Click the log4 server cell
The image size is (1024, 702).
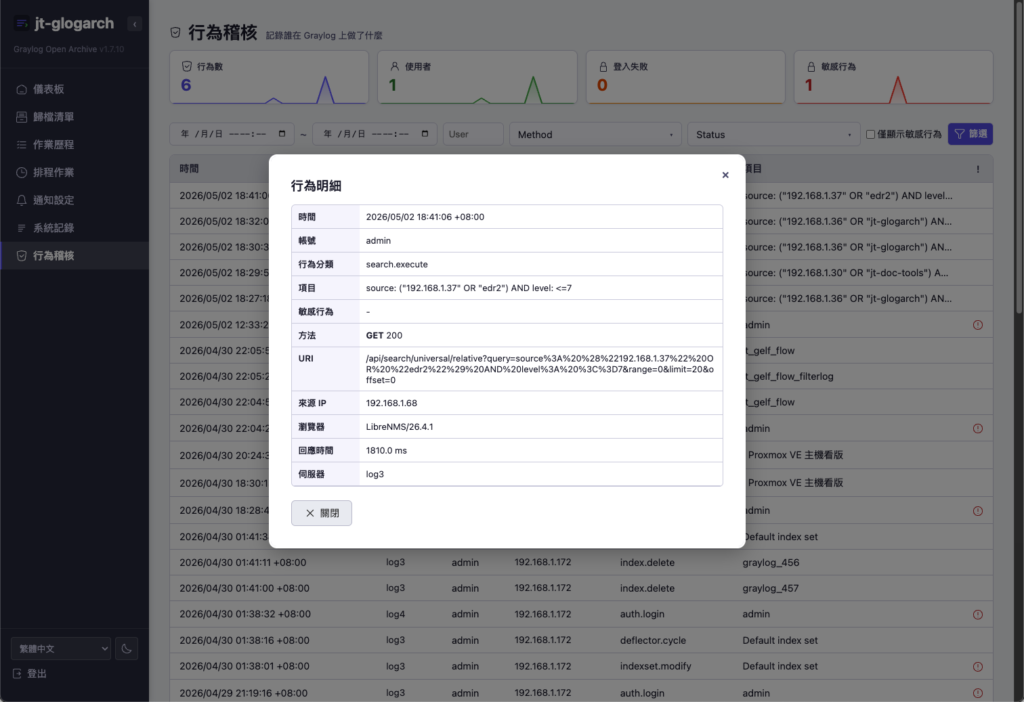click(395, 614)
